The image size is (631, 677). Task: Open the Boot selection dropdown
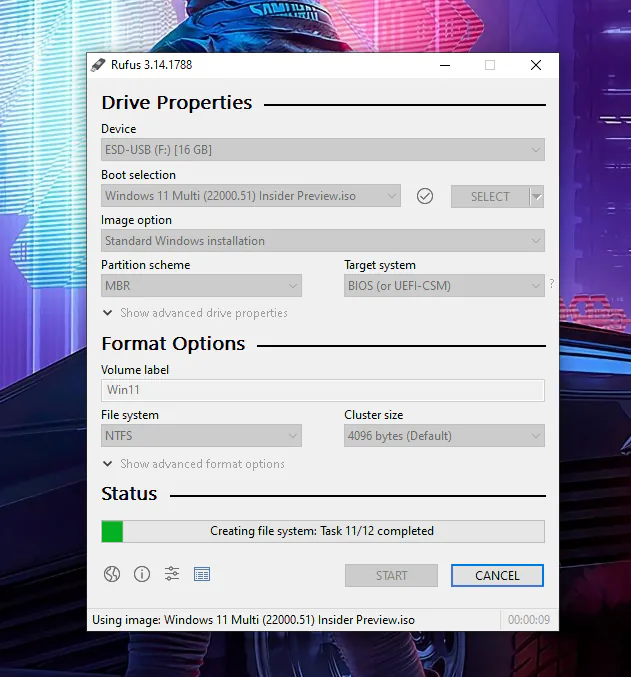point(250,196)
